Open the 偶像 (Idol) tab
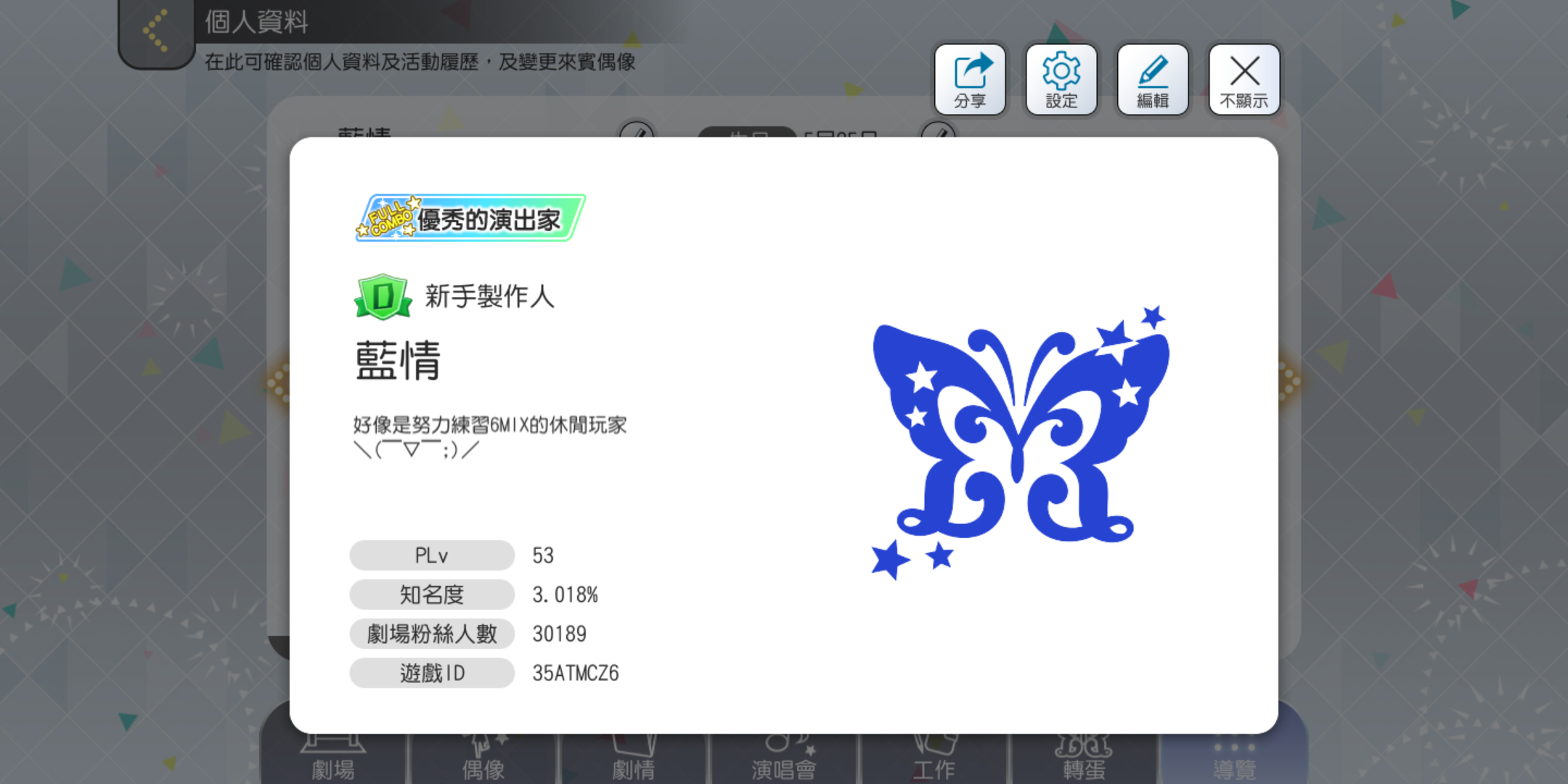 (x=483, y=759)
